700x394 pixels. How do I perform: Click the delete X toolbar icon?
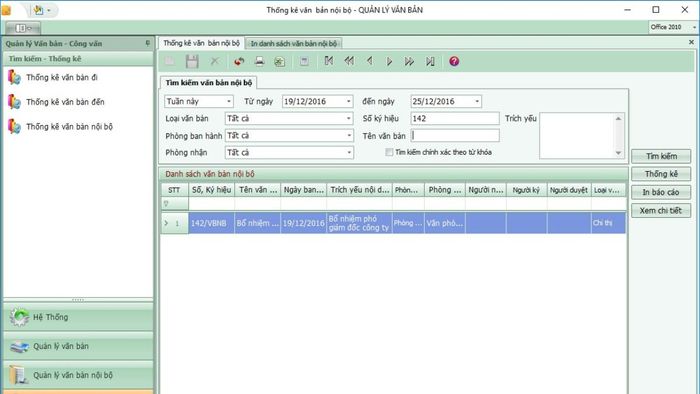[215, 61]
